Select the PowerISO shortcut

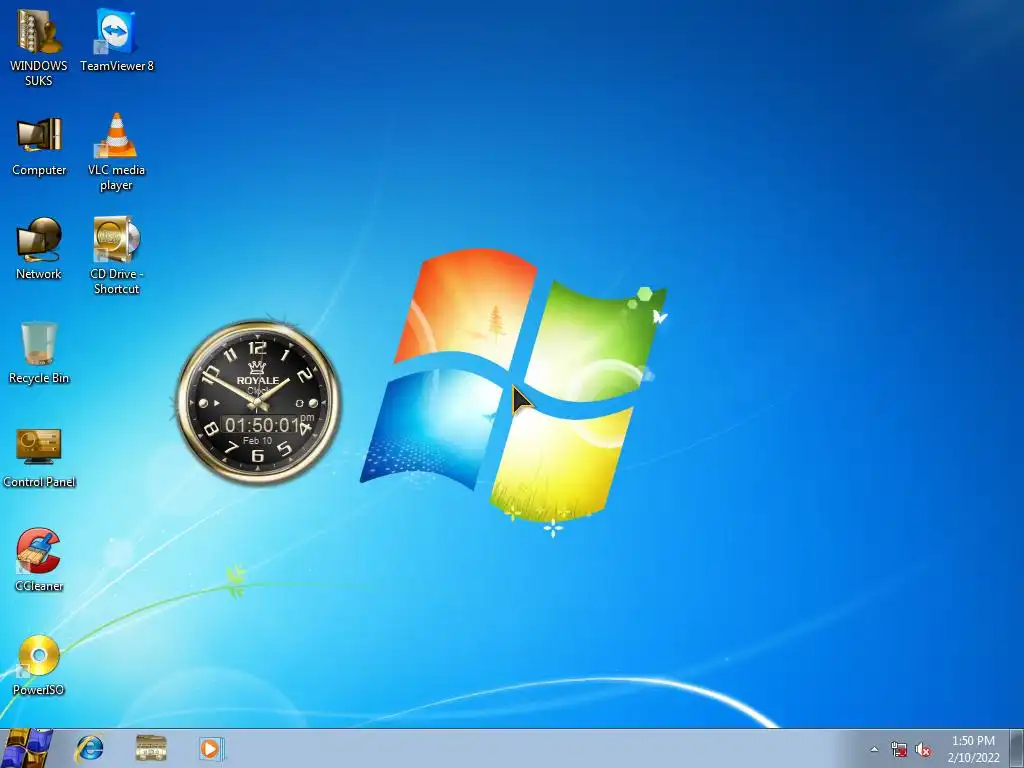pos(39,664)
